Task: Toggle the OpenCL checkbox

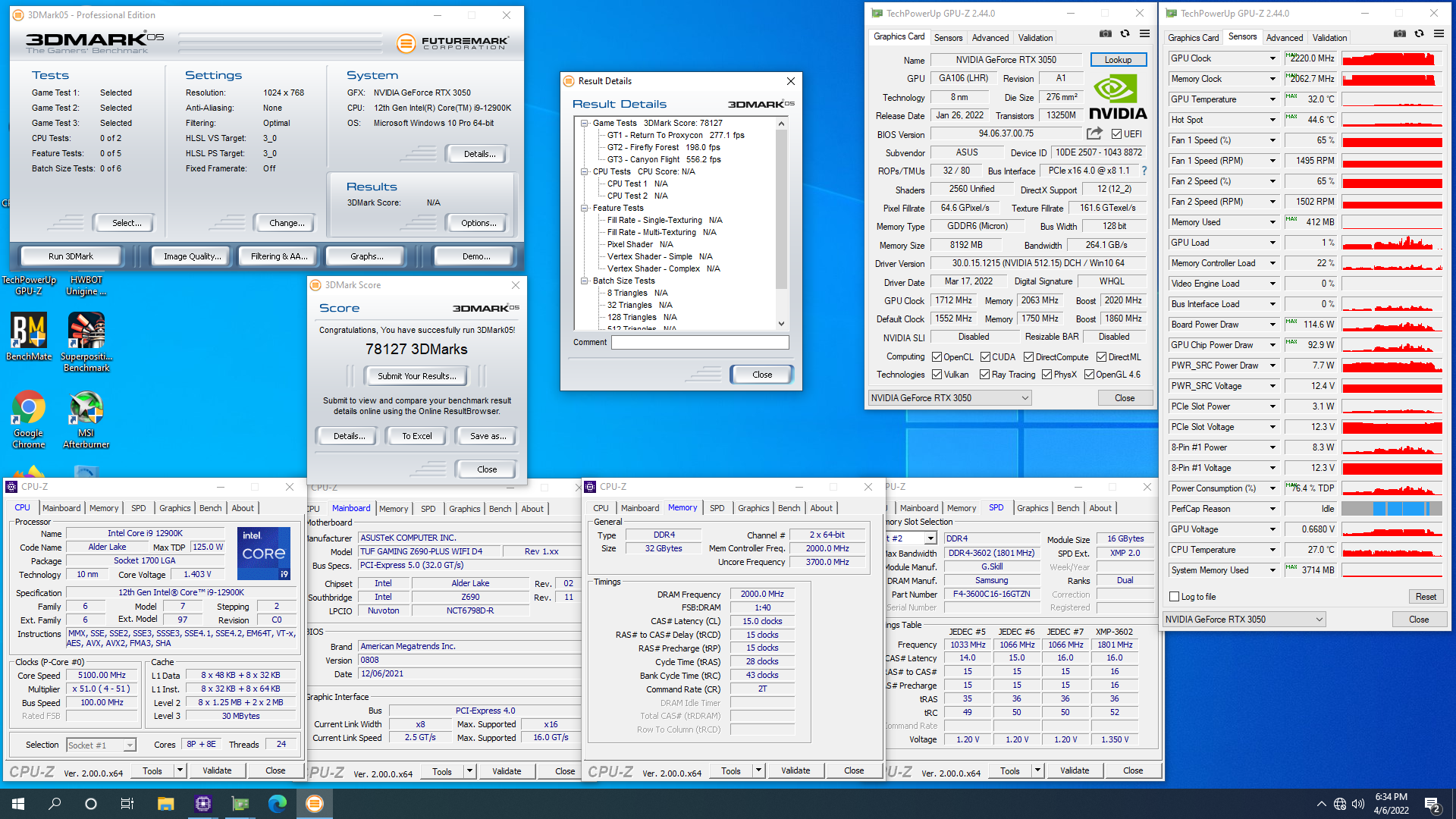Action: point(937,357)
